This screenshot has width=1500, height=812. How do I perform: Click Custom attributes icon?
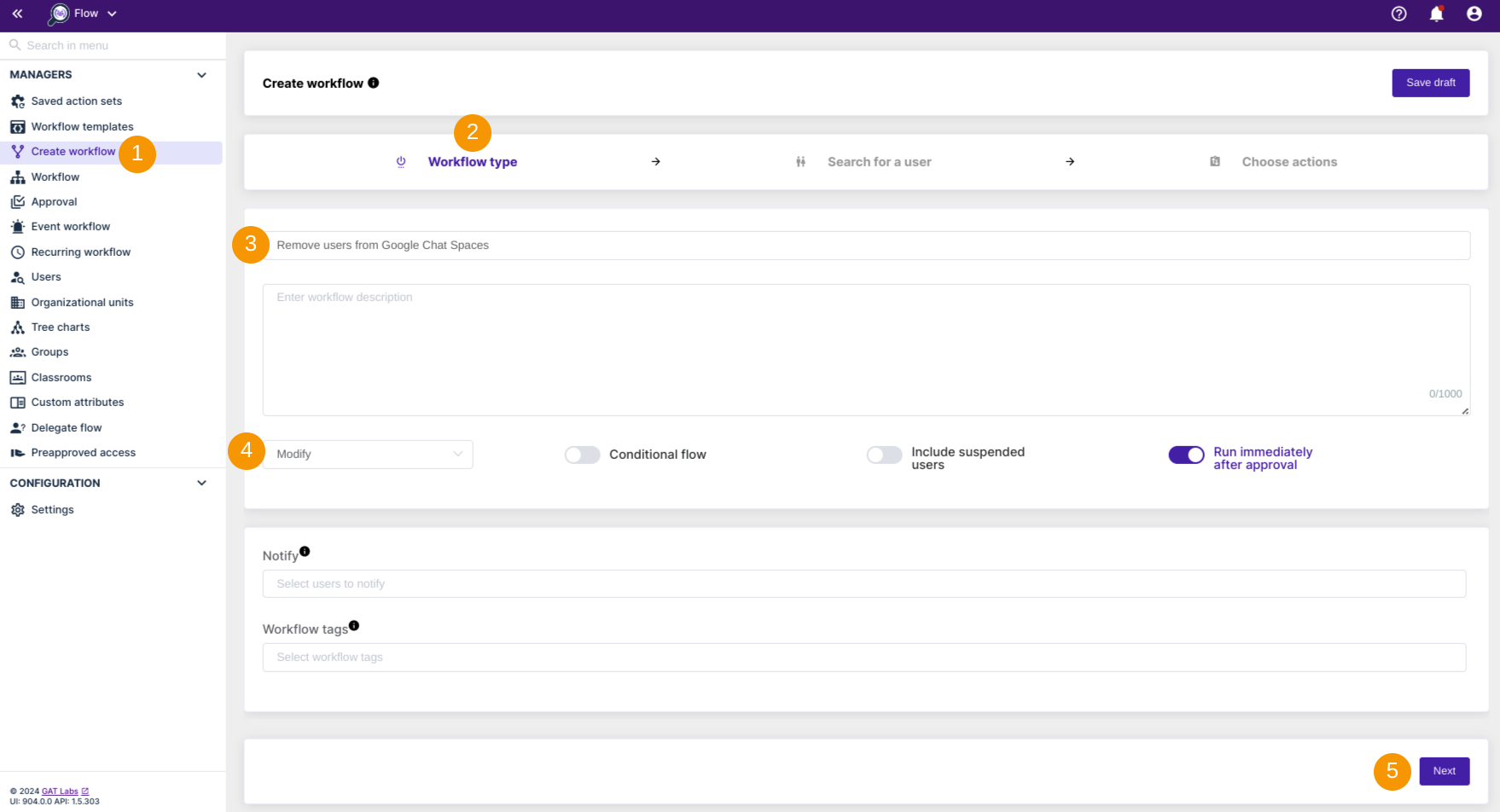click(x=18, y=403)
